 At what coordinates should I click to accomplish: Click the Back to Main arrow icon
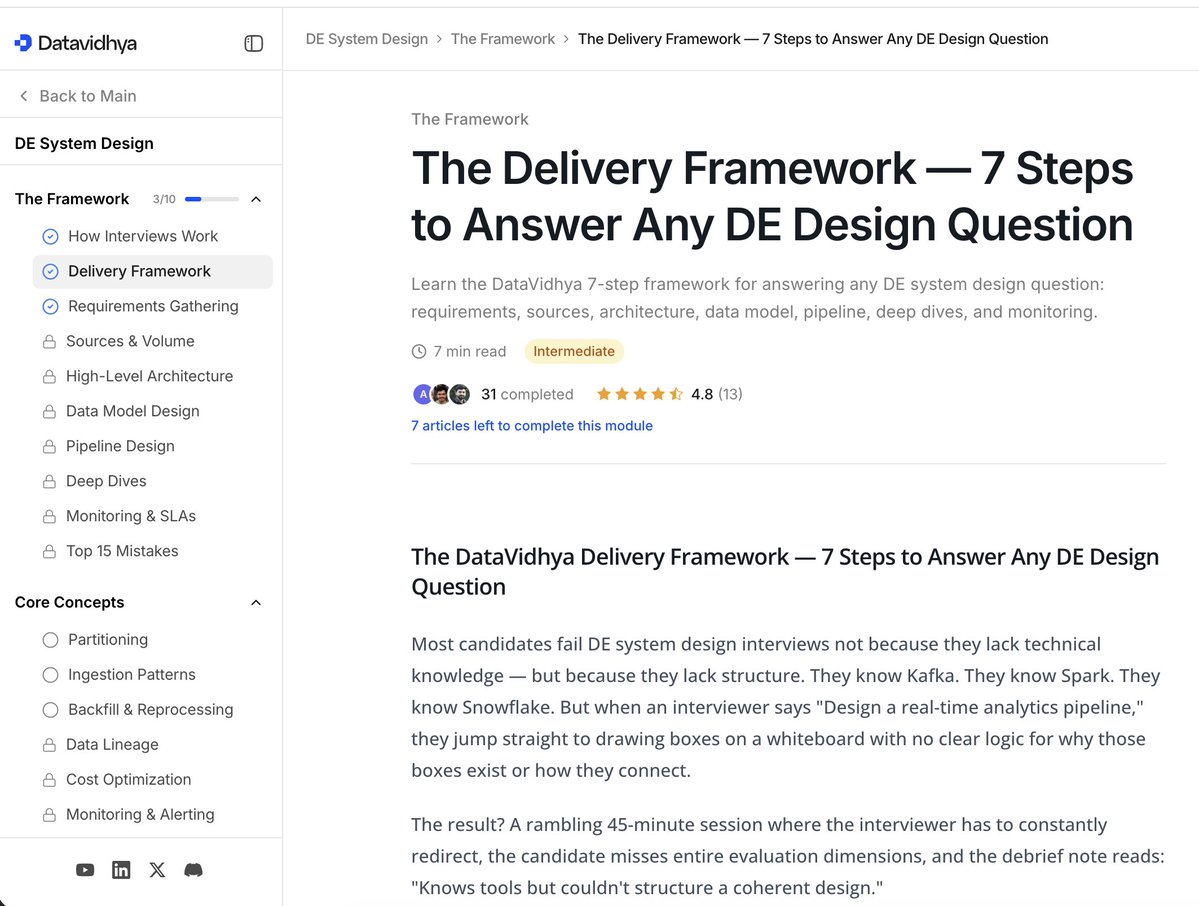(x=24, y=96)
